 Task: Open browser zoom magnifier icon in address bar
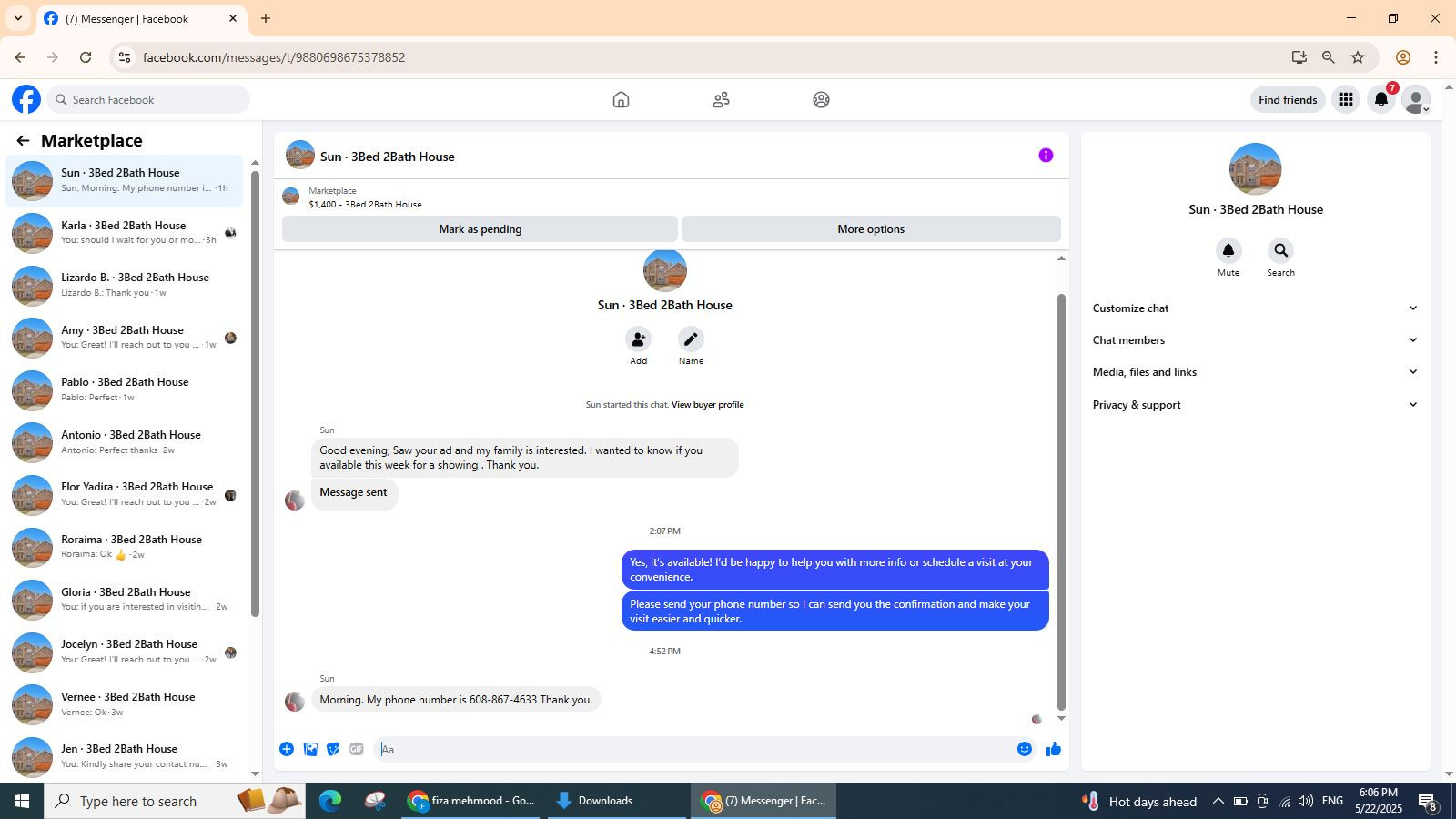coord(1329,57)
